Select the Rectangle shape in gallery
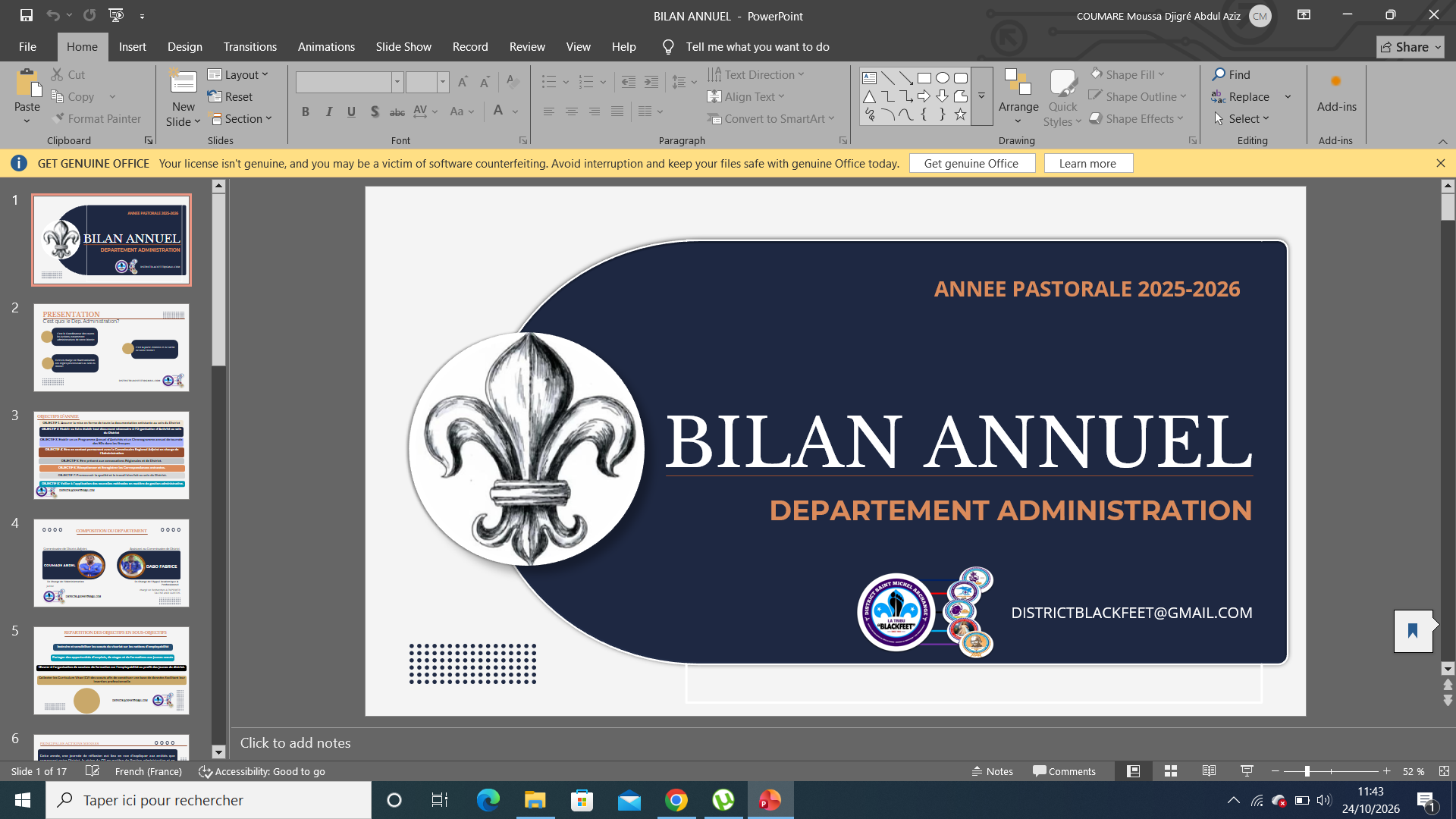 click(x=924, y=77)
